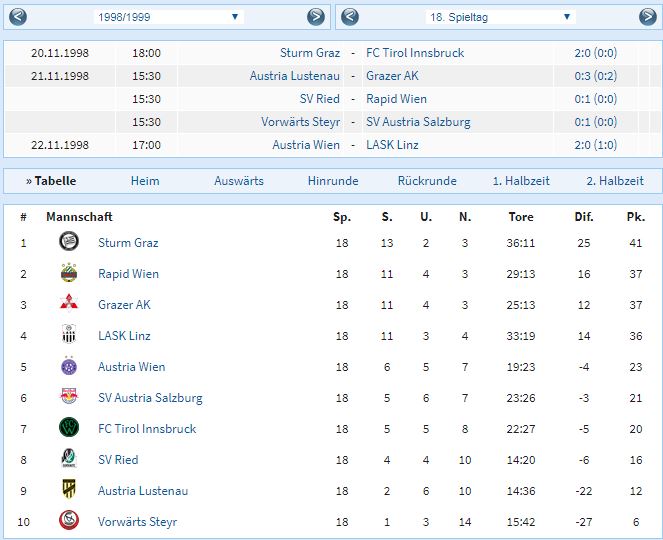The width and height of the screenshot is (663, 540).
Task: Click Austria Lustenau goal difference -22
Action: coord(584,491)
